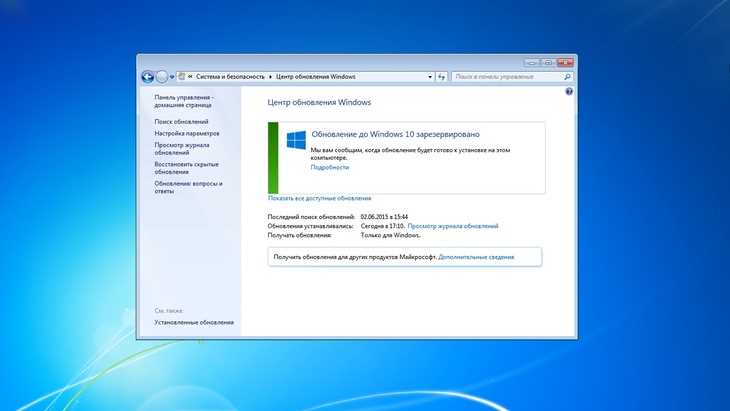Open 'Панель управления - домашняя страница'
Image resolution: width=730 pixels, height=411 pixels.
[184, 101]
